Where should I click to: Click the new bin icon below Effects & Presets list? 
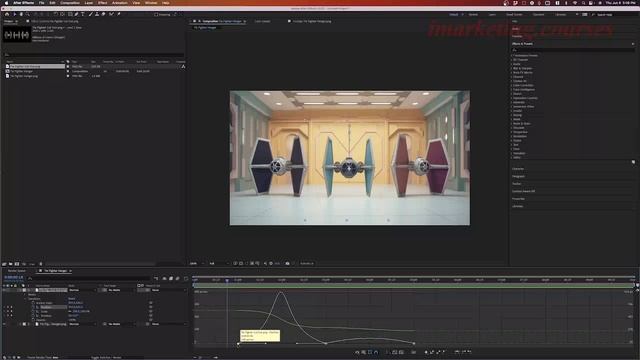[633, 162]
